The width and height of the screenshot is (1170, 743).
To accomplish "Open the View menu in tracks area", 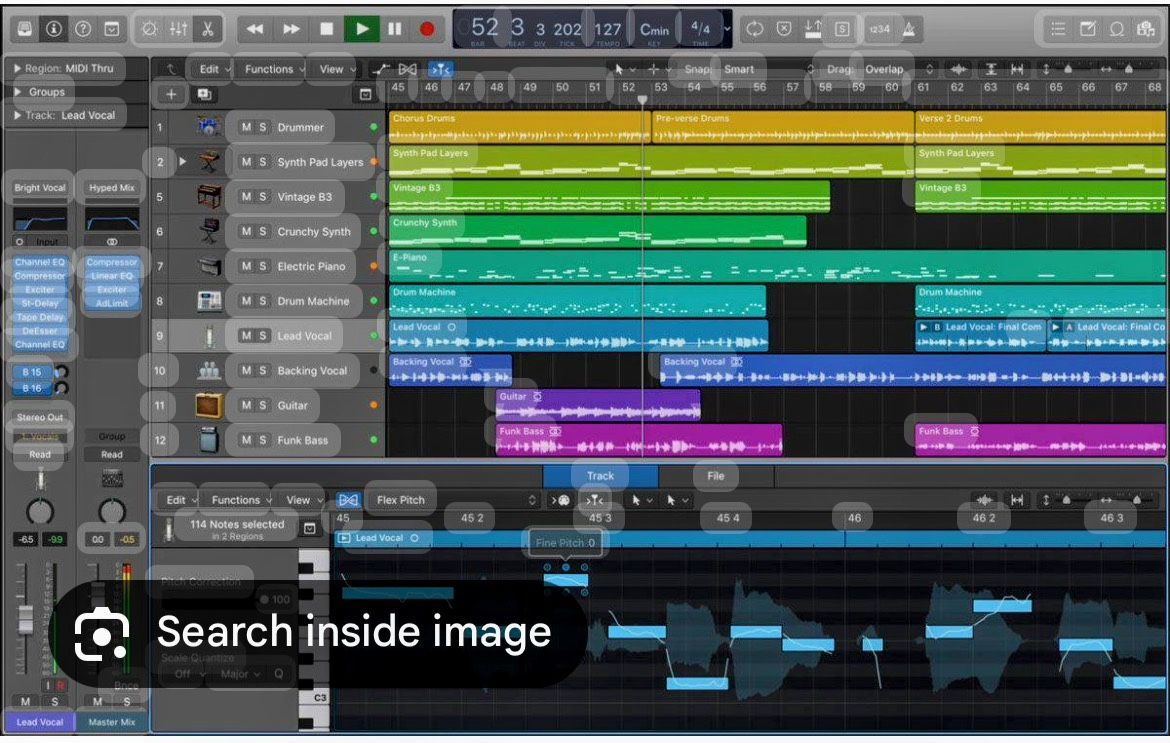I will coord(337,69).
